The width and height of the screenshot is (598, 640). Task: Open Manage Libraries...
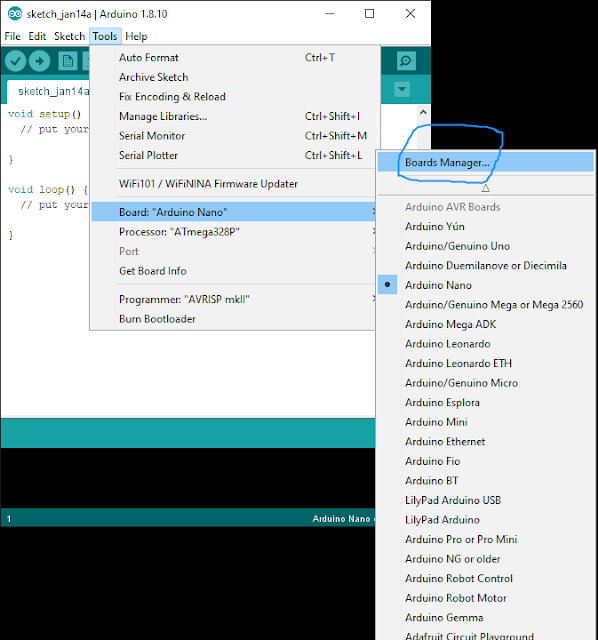[x=233, y=116]
